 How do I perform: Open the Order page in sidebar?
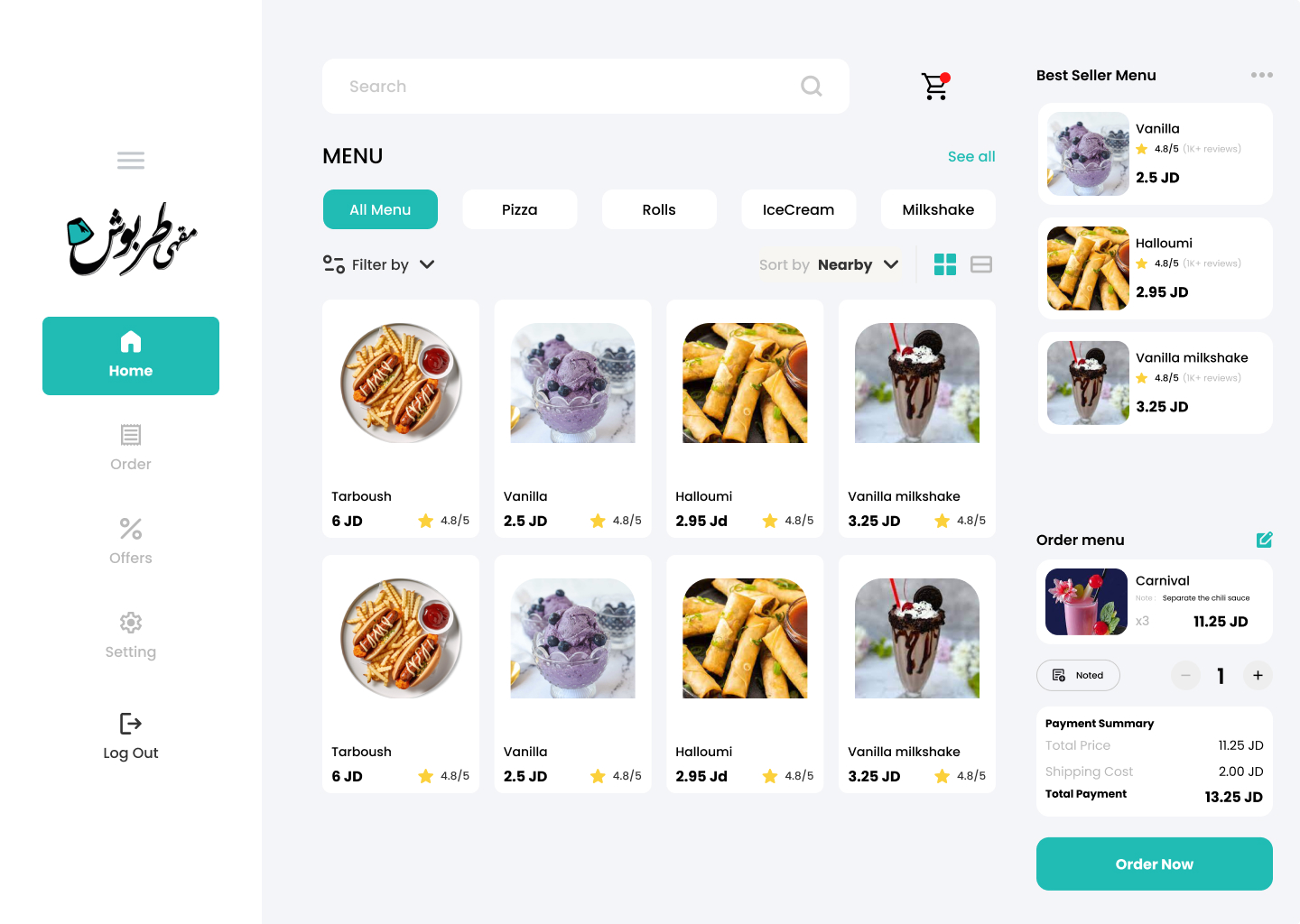(131, 448)
